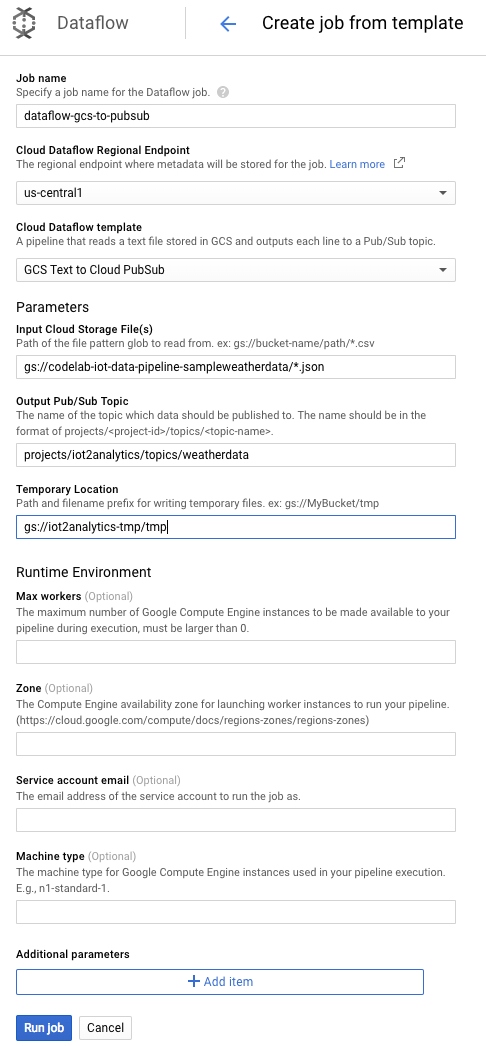Screen dimensions: 486x1046
Task: Follow the Learn more link
Action: 357,164
